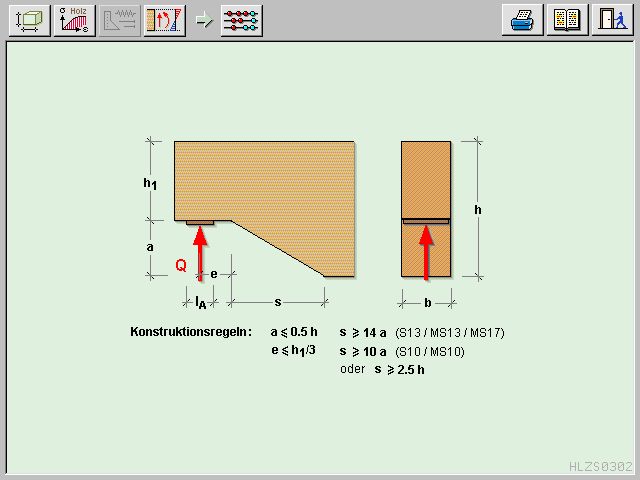Click the s dimension under the taper
This screenshot has height=480, width=640.
[x=277, y=301]
